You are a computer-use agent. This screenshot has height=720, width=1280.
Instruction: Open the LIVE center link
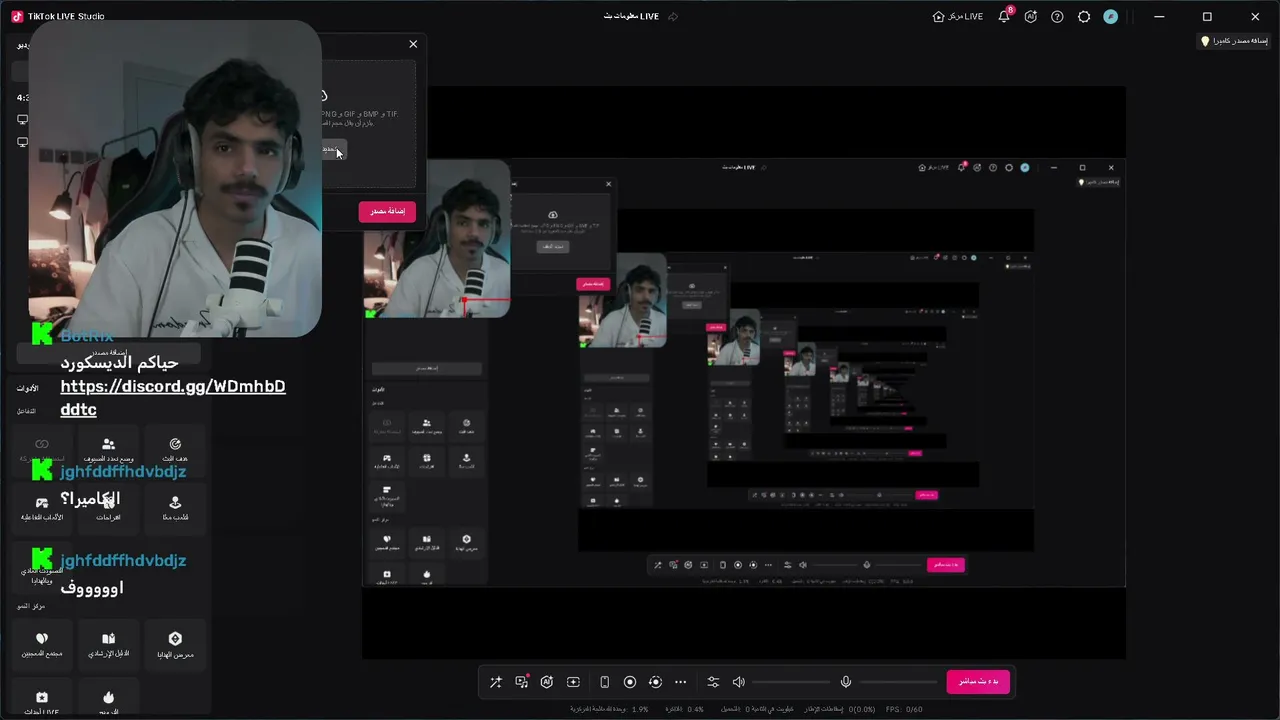[x=958, y=17]
